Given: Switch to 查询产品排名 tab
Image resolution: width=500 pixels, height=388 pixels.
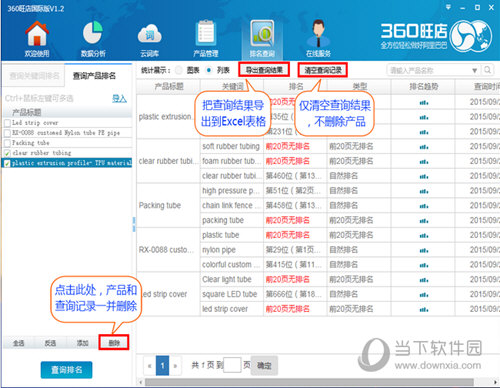Looking at the screenshot, I should (x=94, y=76).
